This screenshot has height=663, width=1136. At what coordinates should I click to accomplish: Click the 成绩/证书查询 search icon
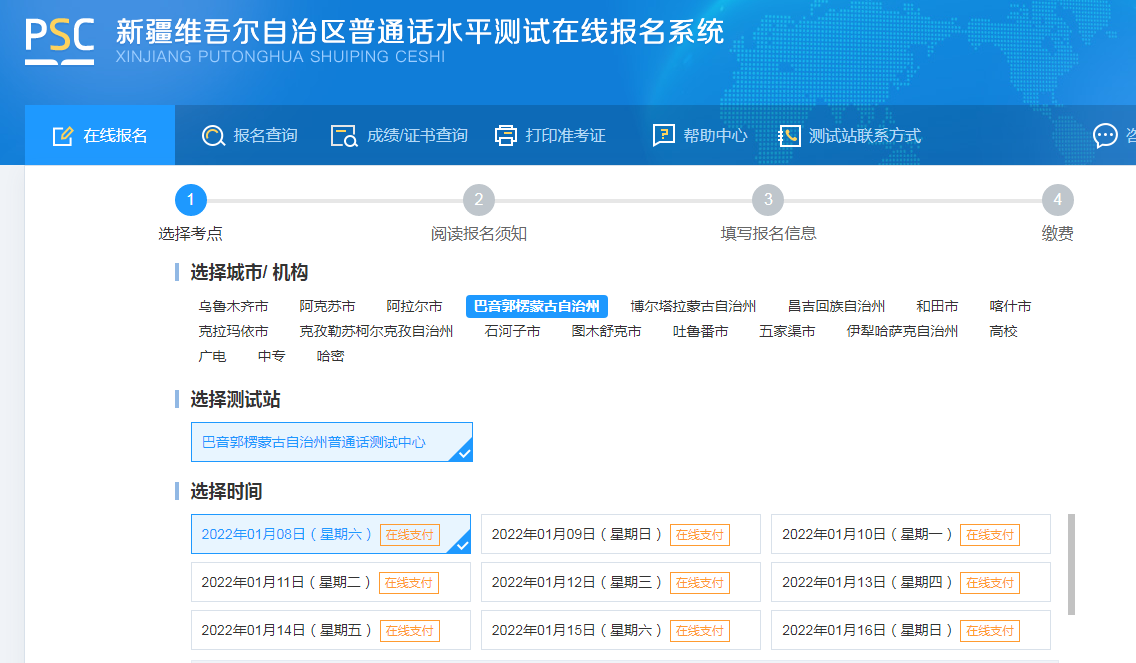click(344, 136)
